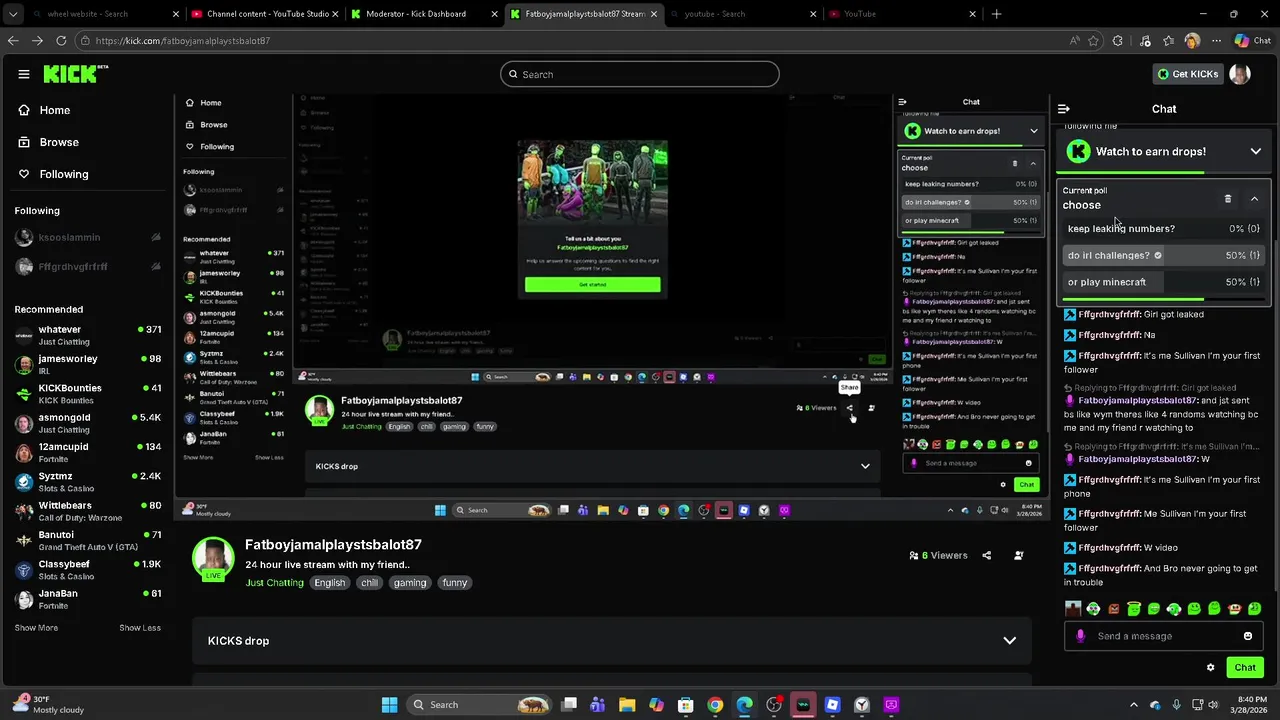Reload the page
Viewport: 1280px width, 720px height.
pyautogui.click(x=61, y=41)
